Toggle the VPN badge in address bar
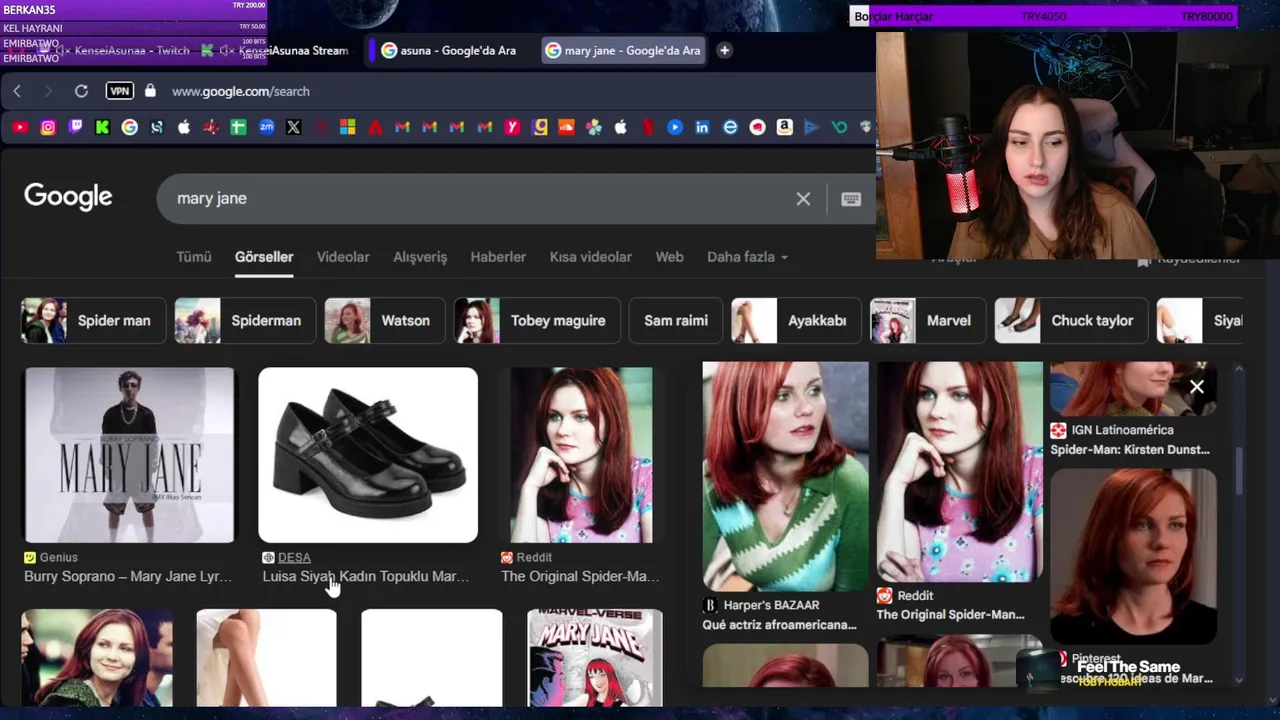The image size is (1280, 720). (x=120, y=91)
